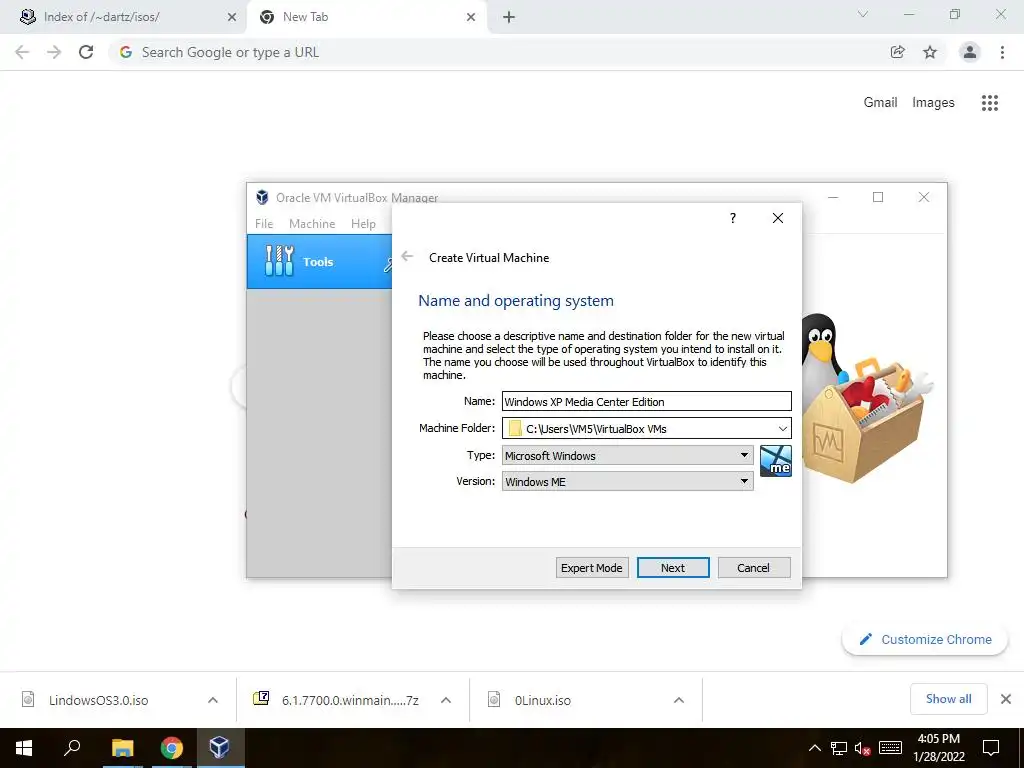Open the Images link
This screenshot has width=1024, height=768.
[933, 103]
